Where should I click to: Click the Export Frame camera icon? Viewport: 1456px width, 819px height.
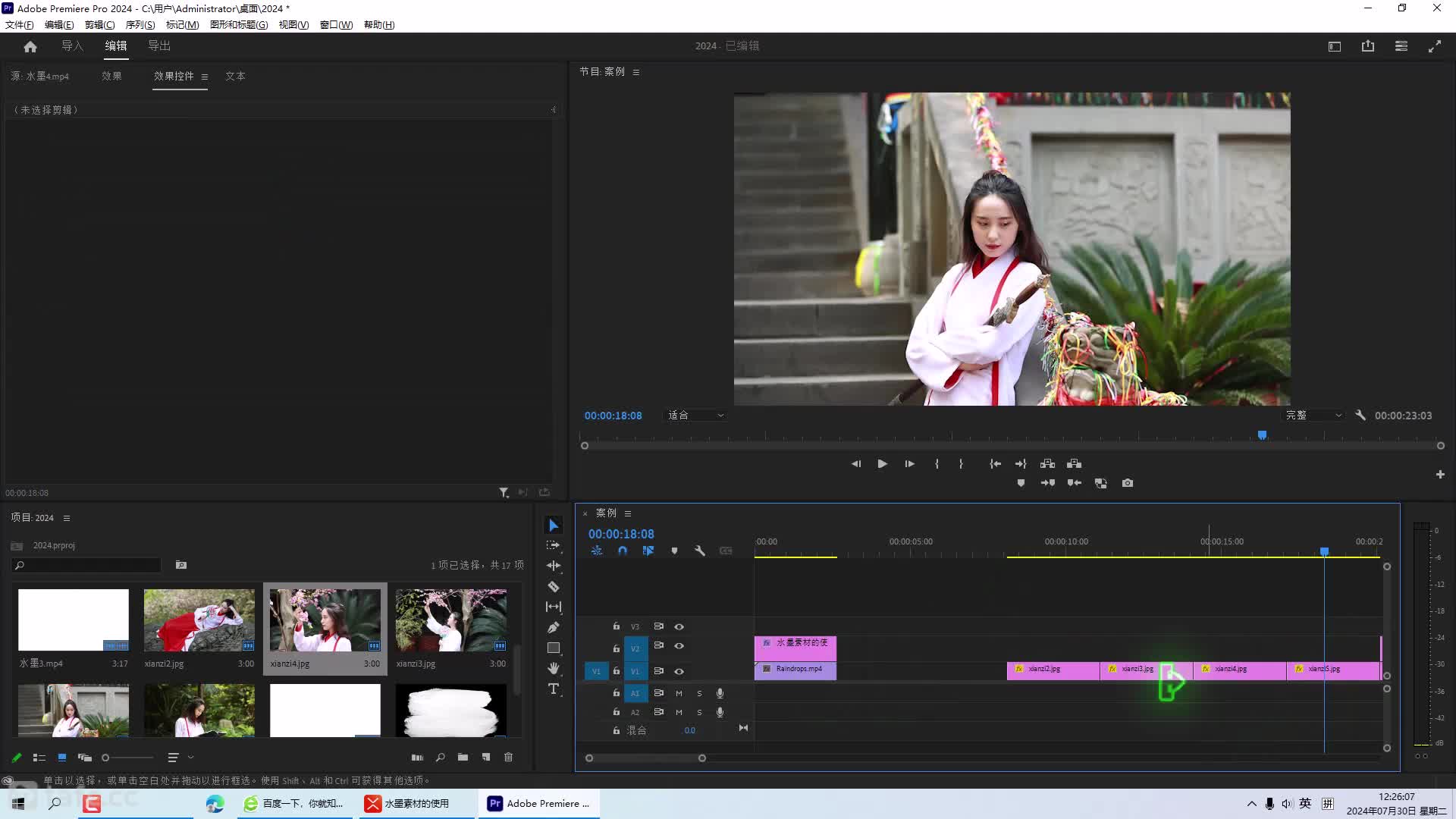(1128, 483)
